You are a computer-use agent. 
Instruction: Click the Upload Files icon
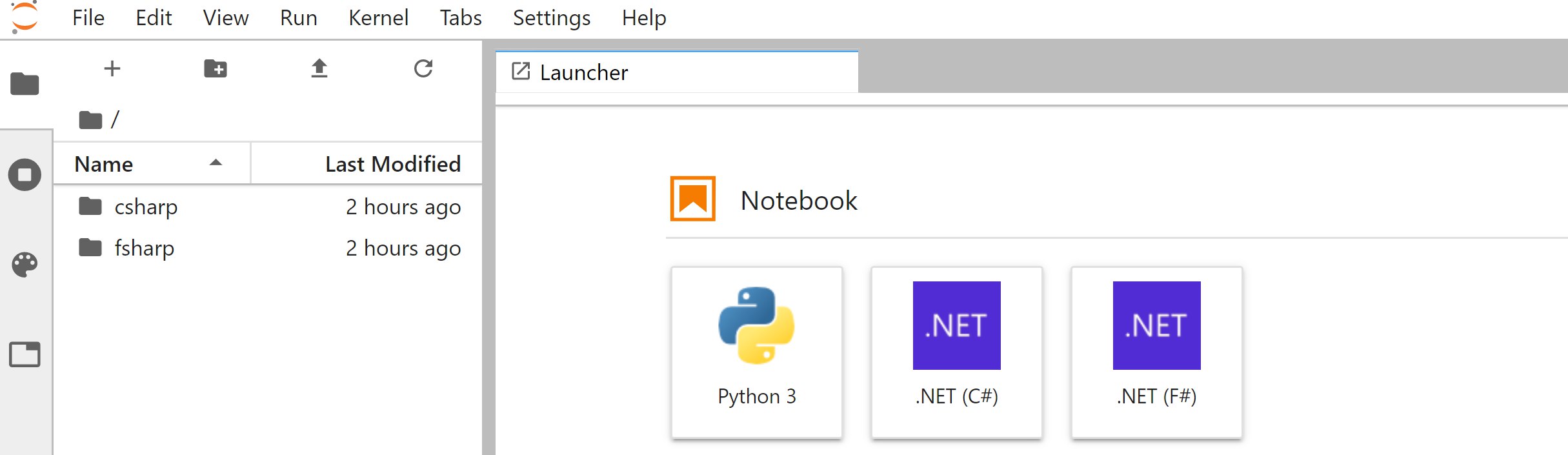tap(319, 68)
